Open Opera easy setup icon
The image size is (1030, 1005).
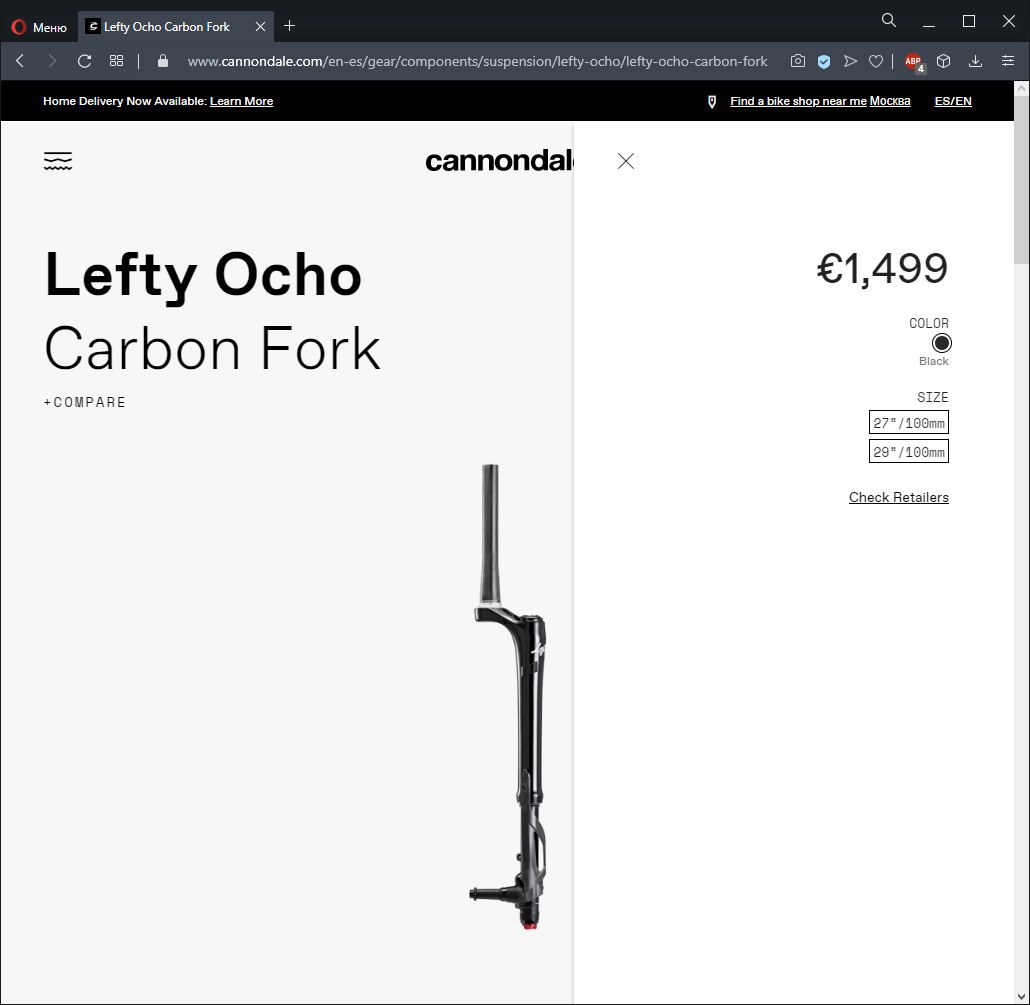(x=1008, y=61)
